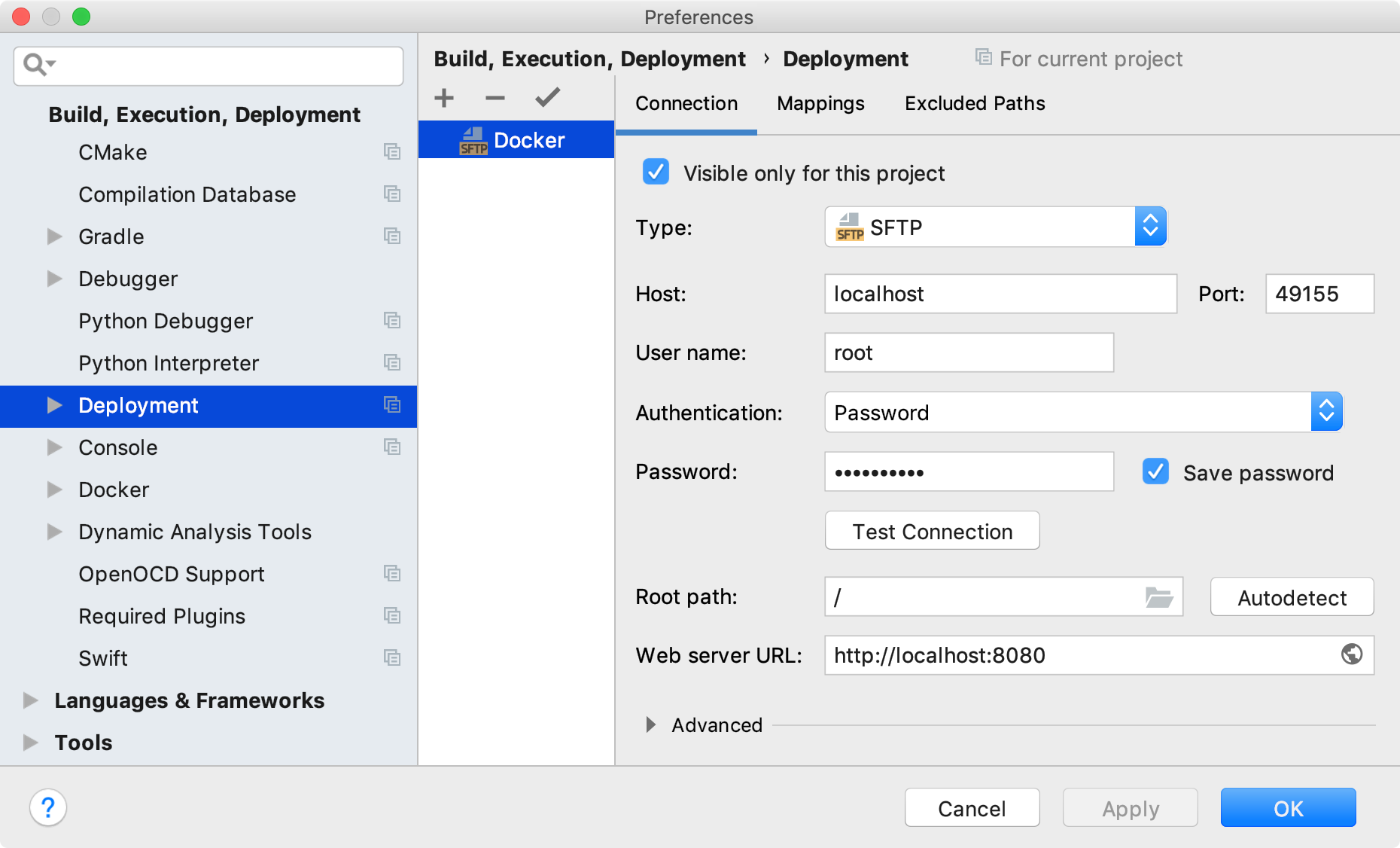The image size is (1400, 848).
Task: Open help with question mark button
Action: click(48, 808)
